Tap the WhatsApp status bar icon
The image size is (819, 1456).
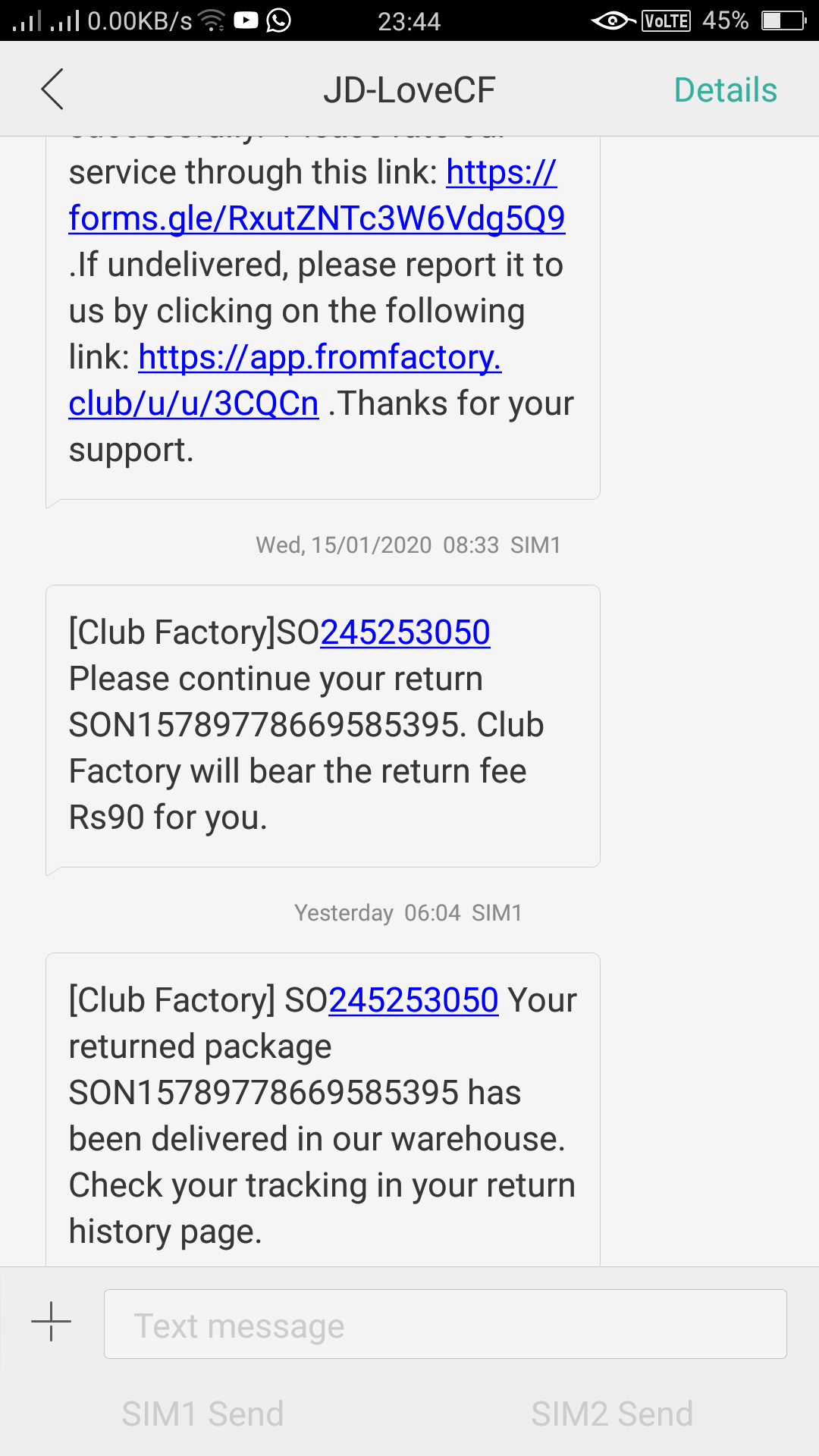pyautogui.click(x=279, y=20)
